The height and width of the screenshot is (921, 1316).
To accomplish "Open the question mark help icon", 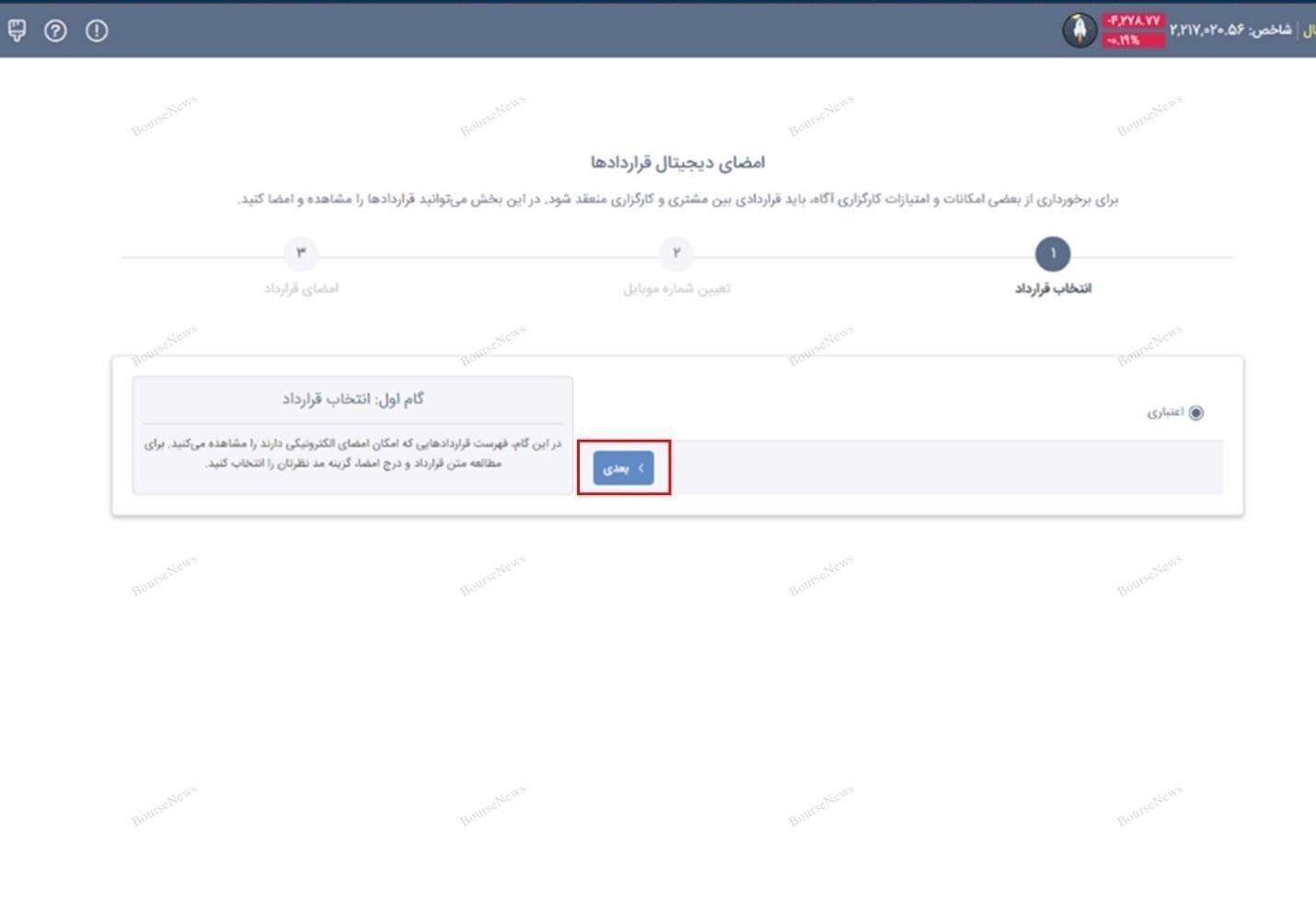I will click(56, 30).
